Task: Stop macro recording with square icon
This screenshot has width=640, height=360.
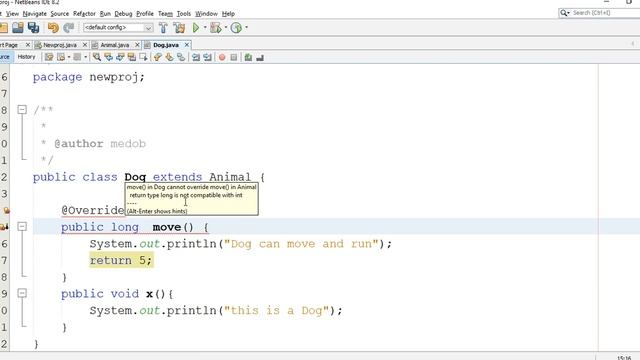Action: pyautogui.click(x=233, y=57)
